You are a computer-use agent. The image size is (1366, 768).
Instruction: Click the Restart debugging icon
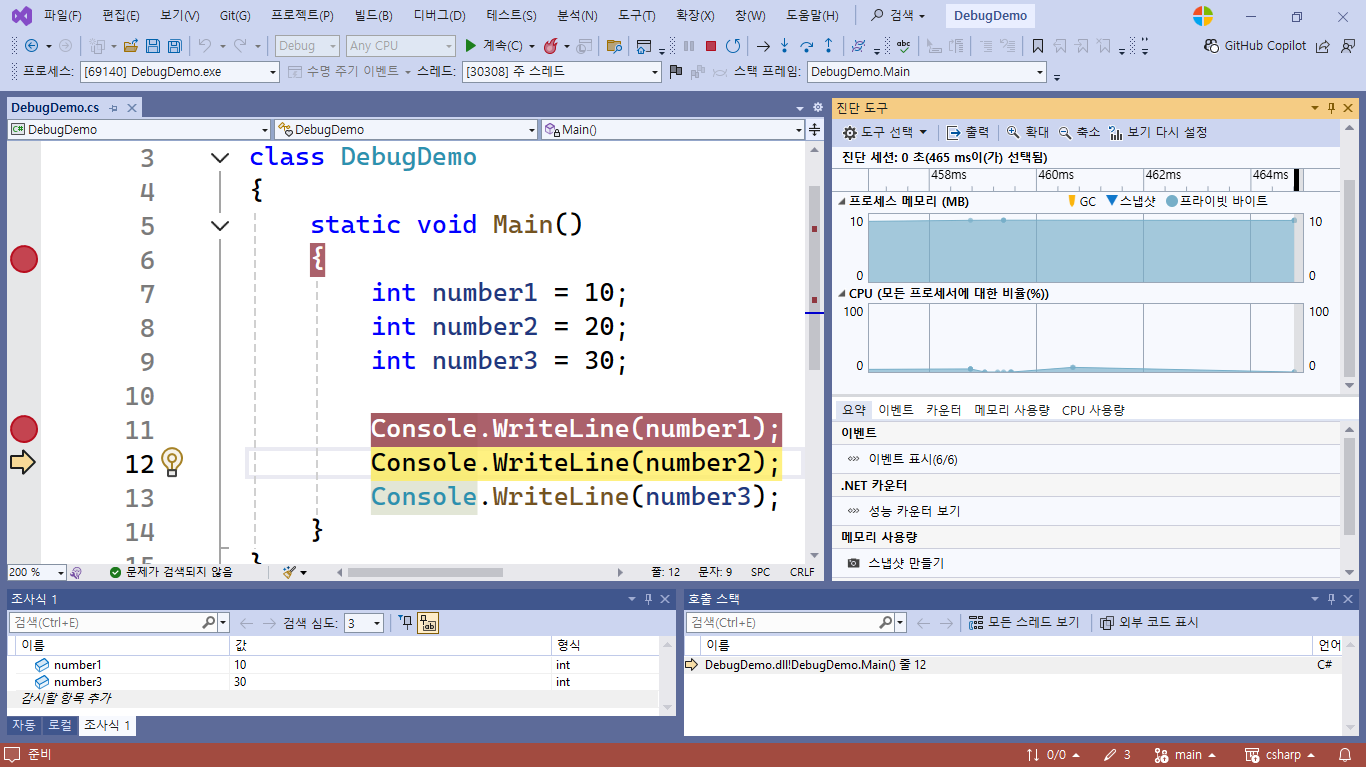(733, 46)
